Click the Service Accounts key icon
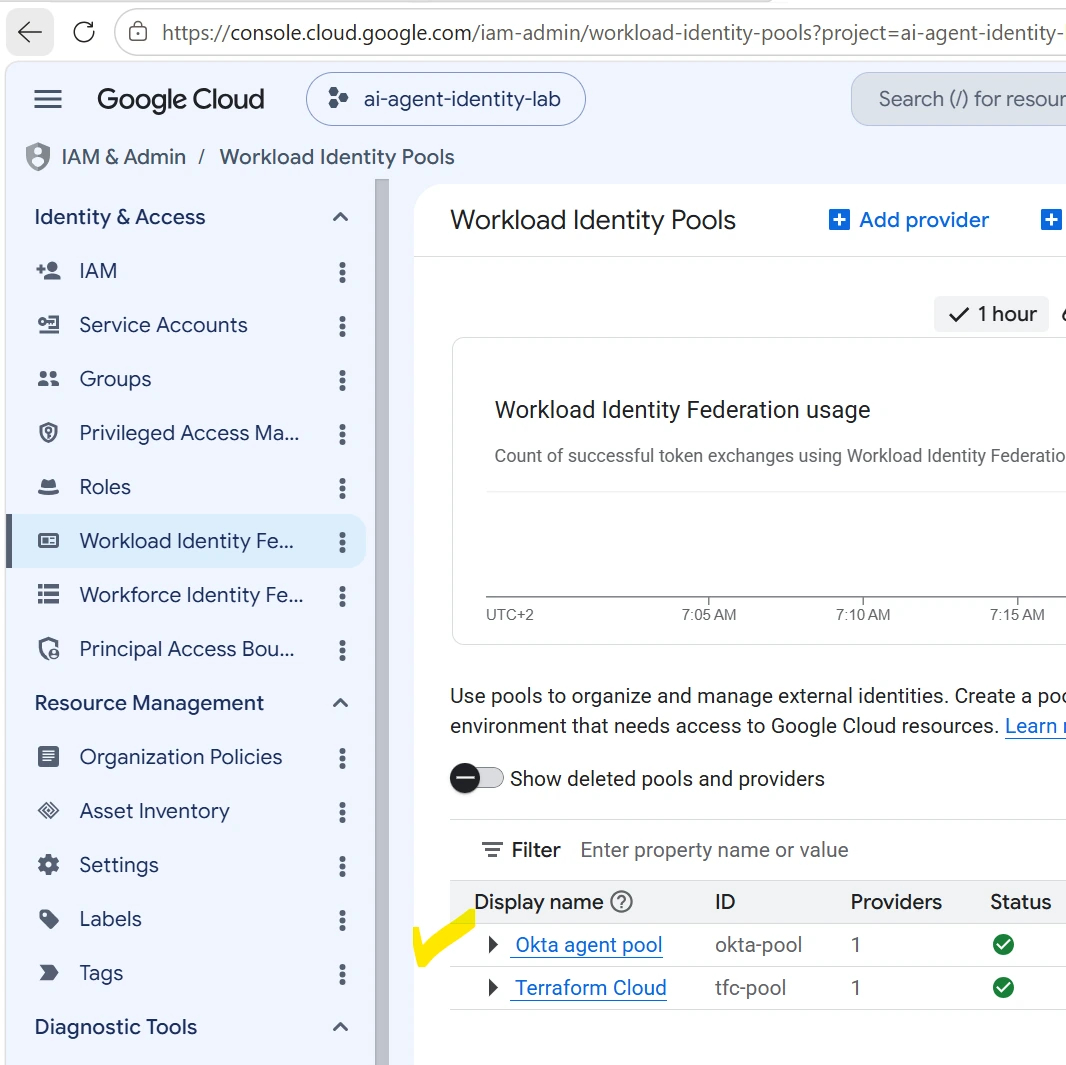The image size is (1066, 1065). coord(48,325)
